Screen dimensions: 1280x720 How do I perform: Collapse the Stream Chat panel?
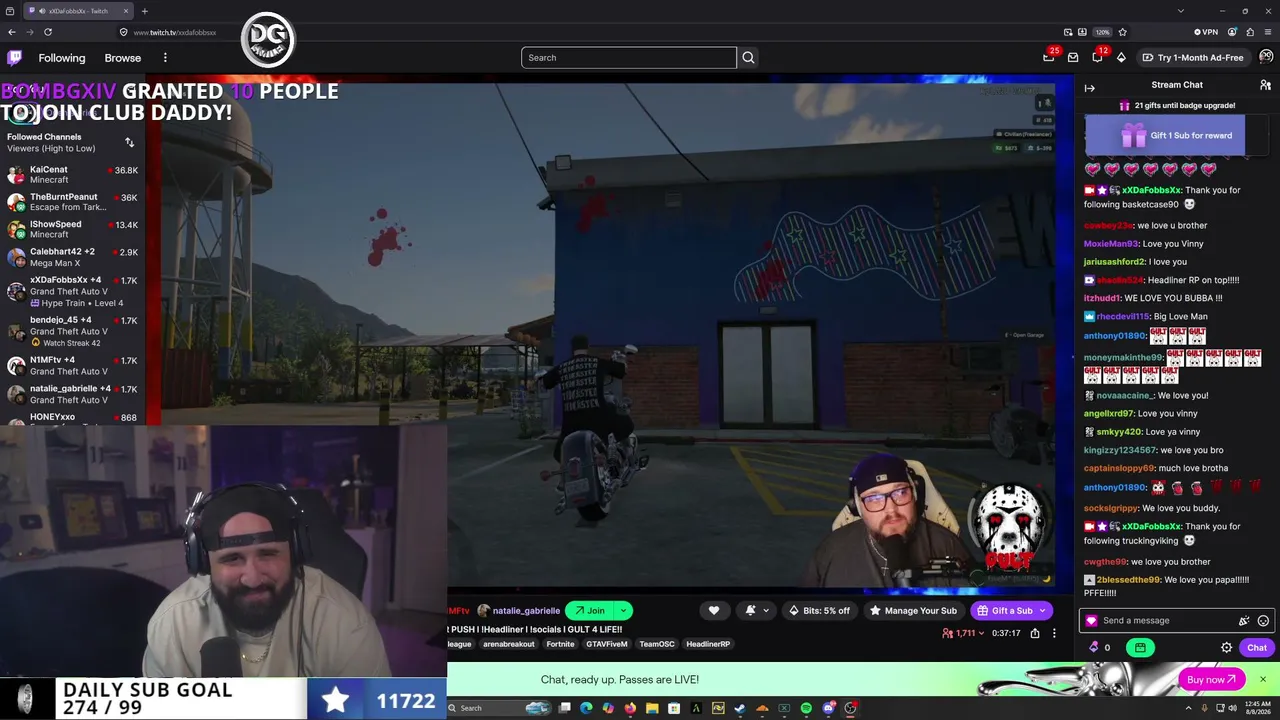click(1090, 88)
